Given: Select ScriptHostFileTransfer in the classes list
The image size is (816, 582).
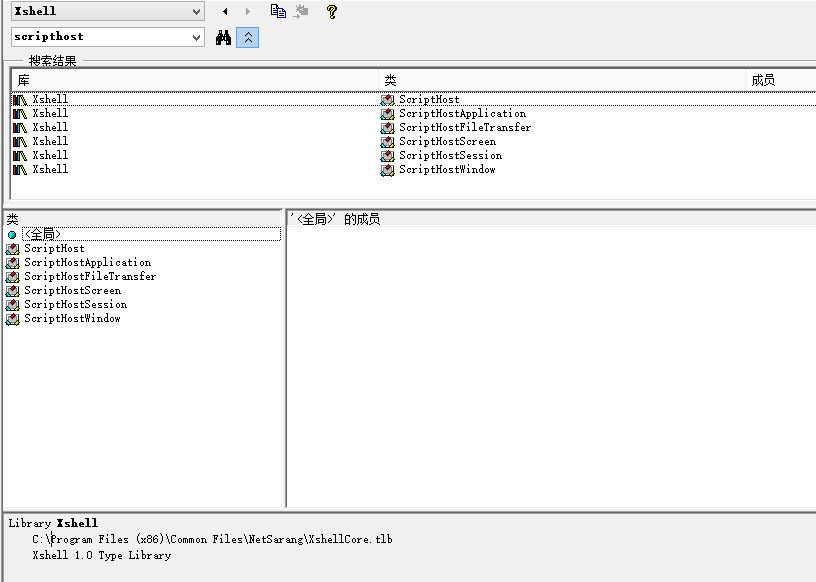Looking at the screenshot, I should click(x=90, y=276).
